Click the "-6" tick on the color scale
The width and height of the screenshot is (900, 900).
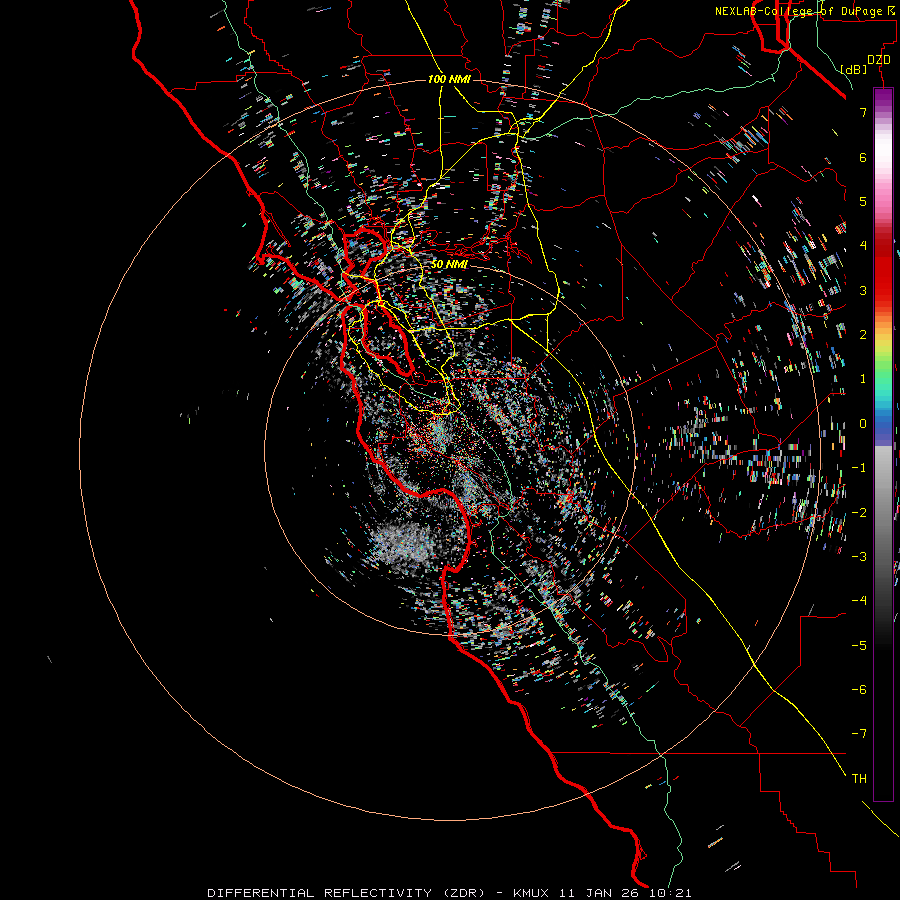(859, 690)
